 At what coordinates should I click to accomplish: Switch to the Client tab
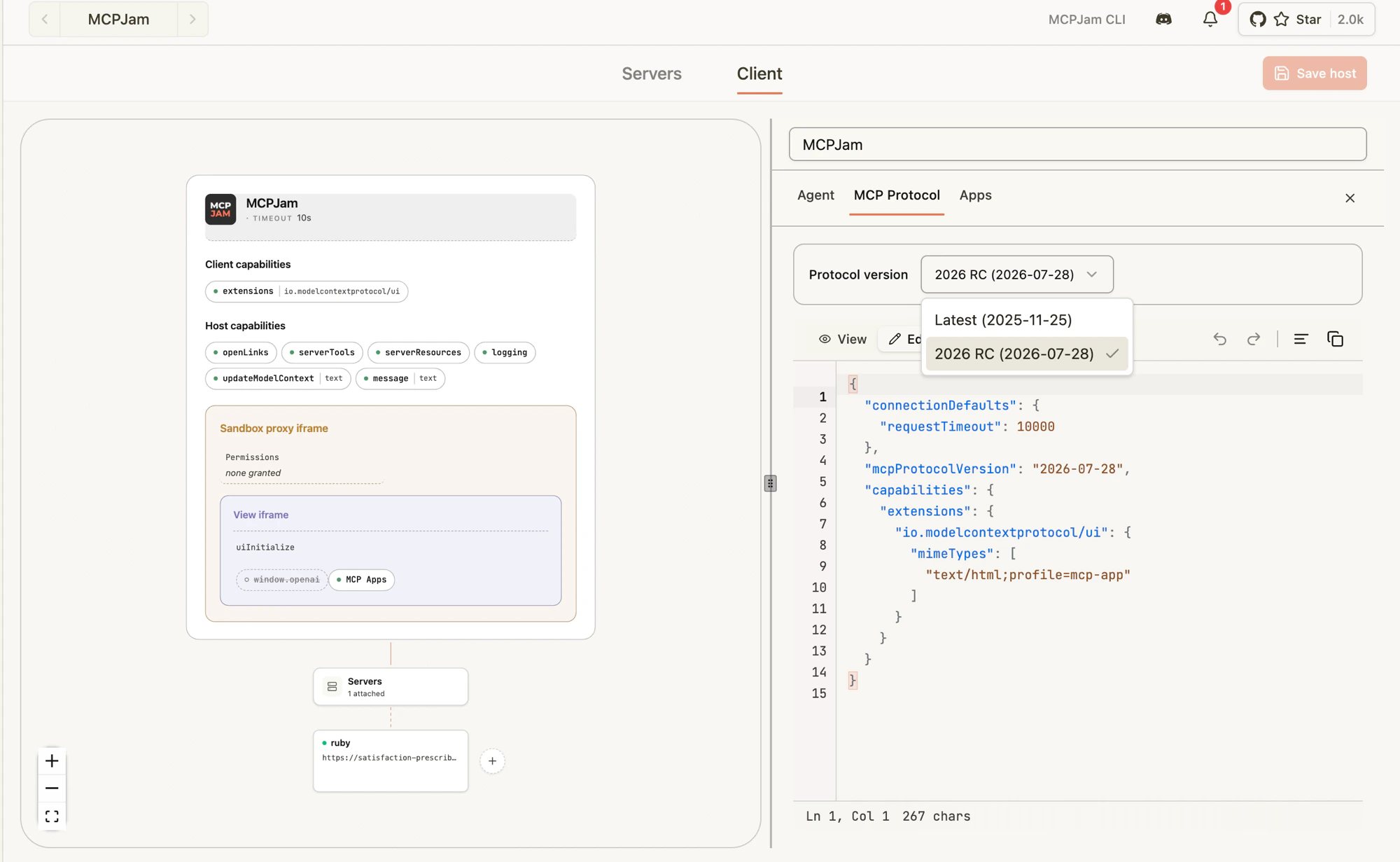click(x=759, y=74)
